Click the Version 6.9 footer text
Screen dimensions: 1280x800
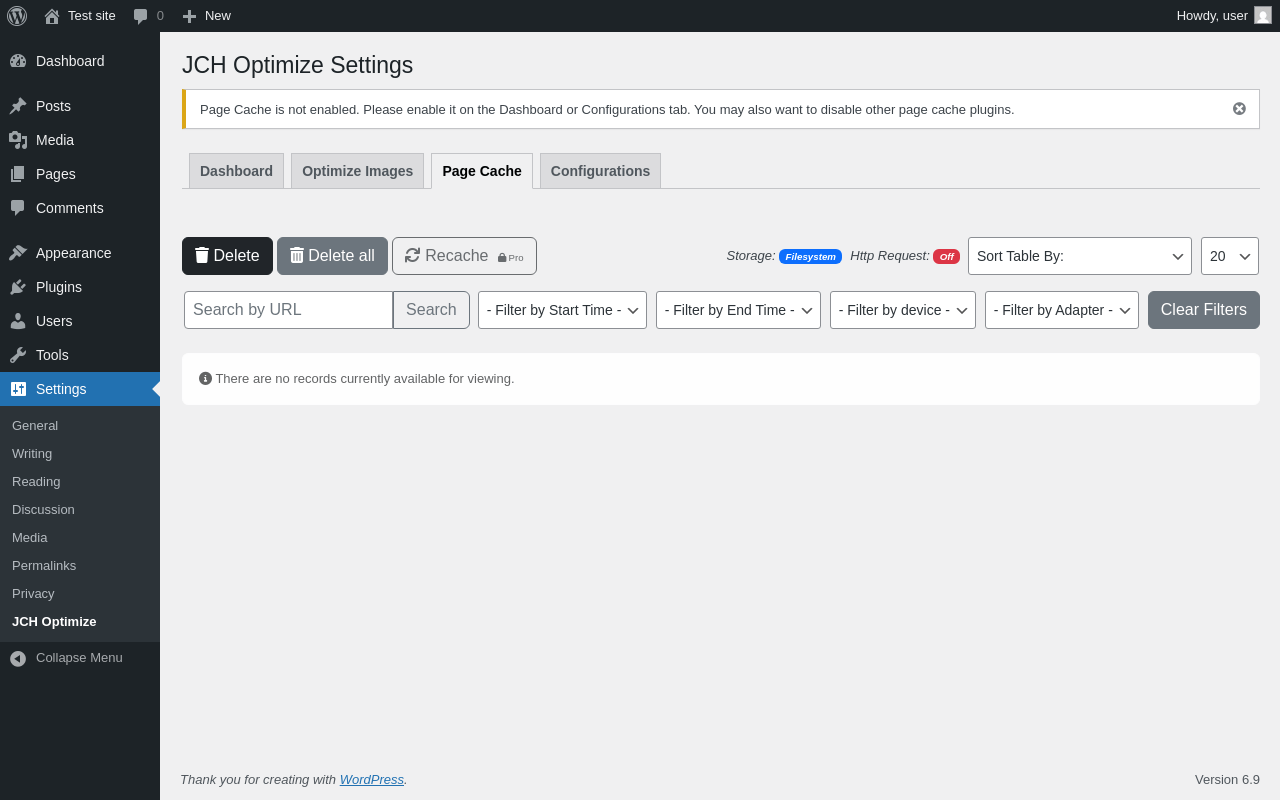tap(1227, 779)
